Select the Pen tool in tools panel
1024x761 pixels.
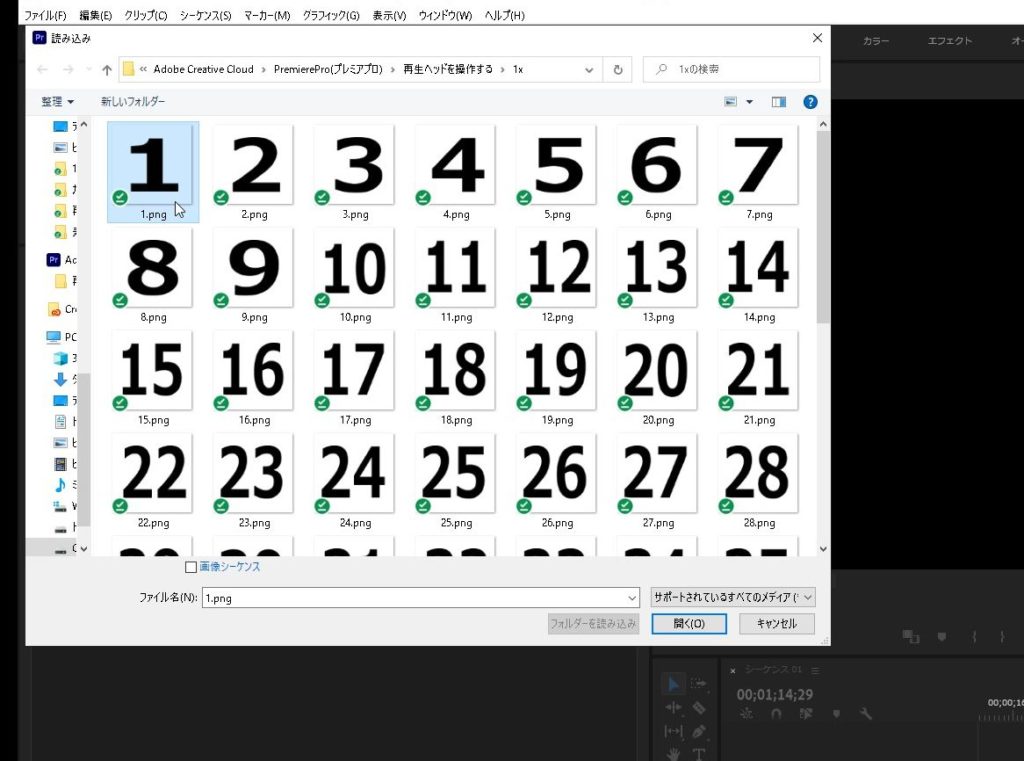pyautogui.click(x=699, y=731)
